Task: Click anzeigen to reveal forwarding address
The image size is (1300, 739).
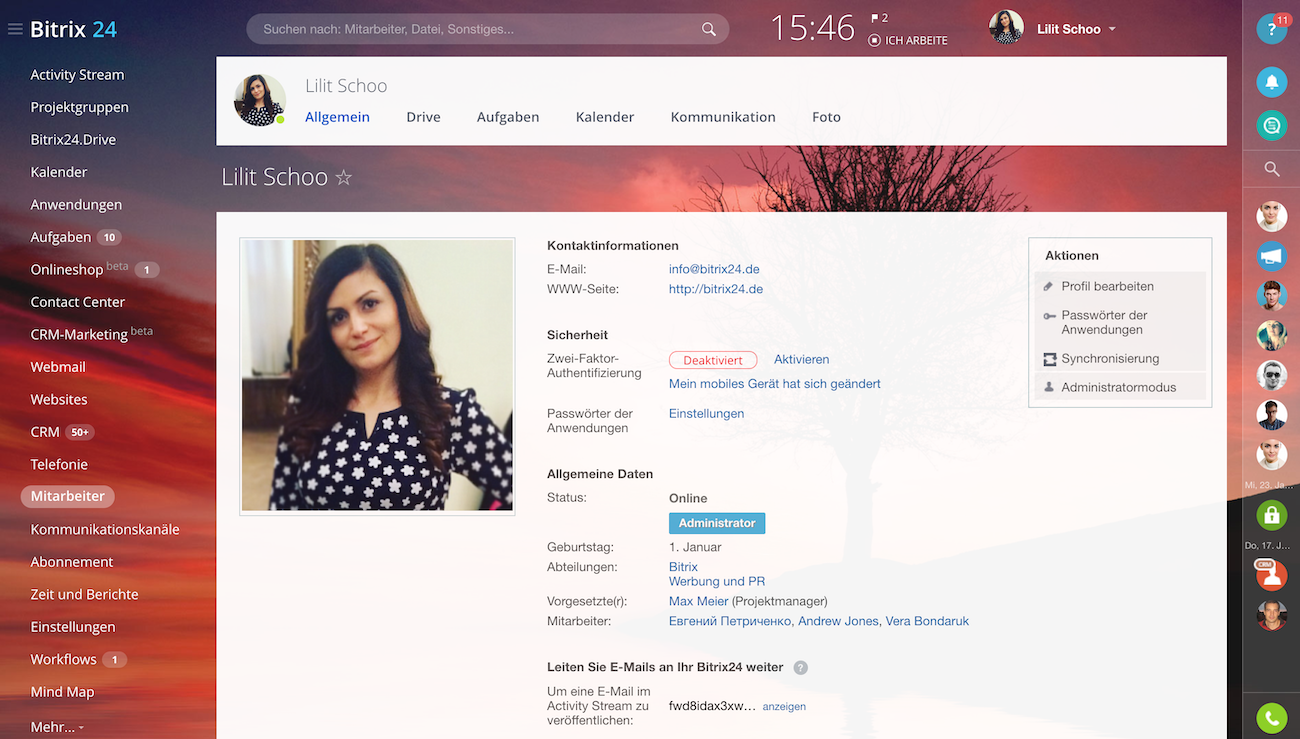Action: (x=784, y=706)
